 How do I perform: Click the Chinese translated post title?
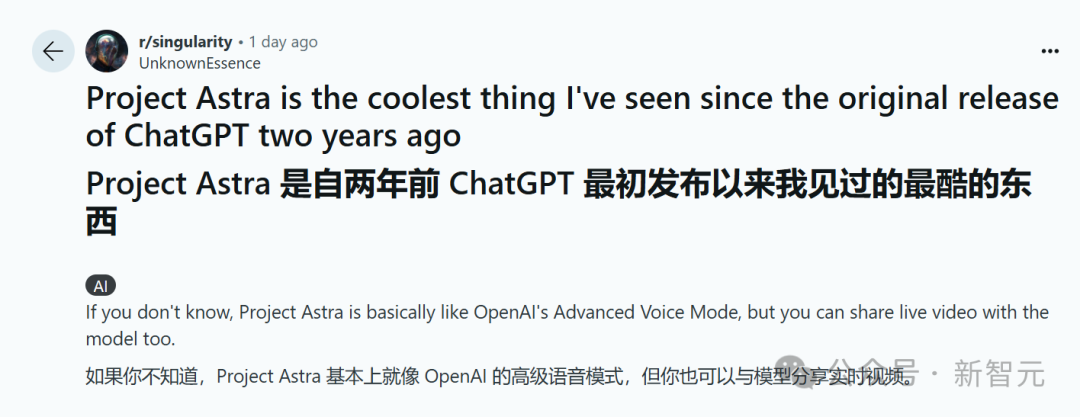click(x=558, y=185)
